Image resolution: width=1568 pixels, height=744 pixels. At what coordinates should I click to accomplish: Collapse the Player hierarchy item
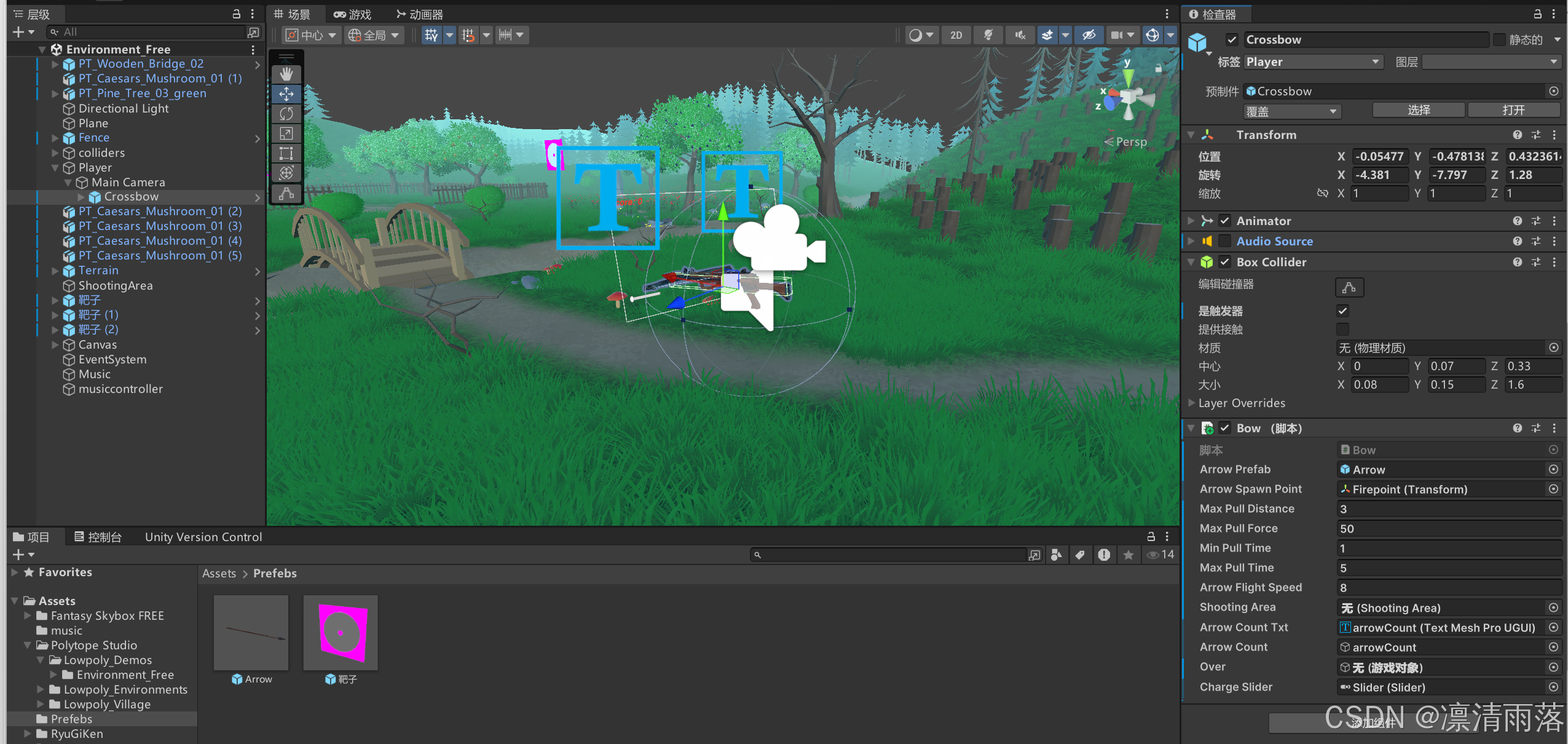[x=55, y=167]
